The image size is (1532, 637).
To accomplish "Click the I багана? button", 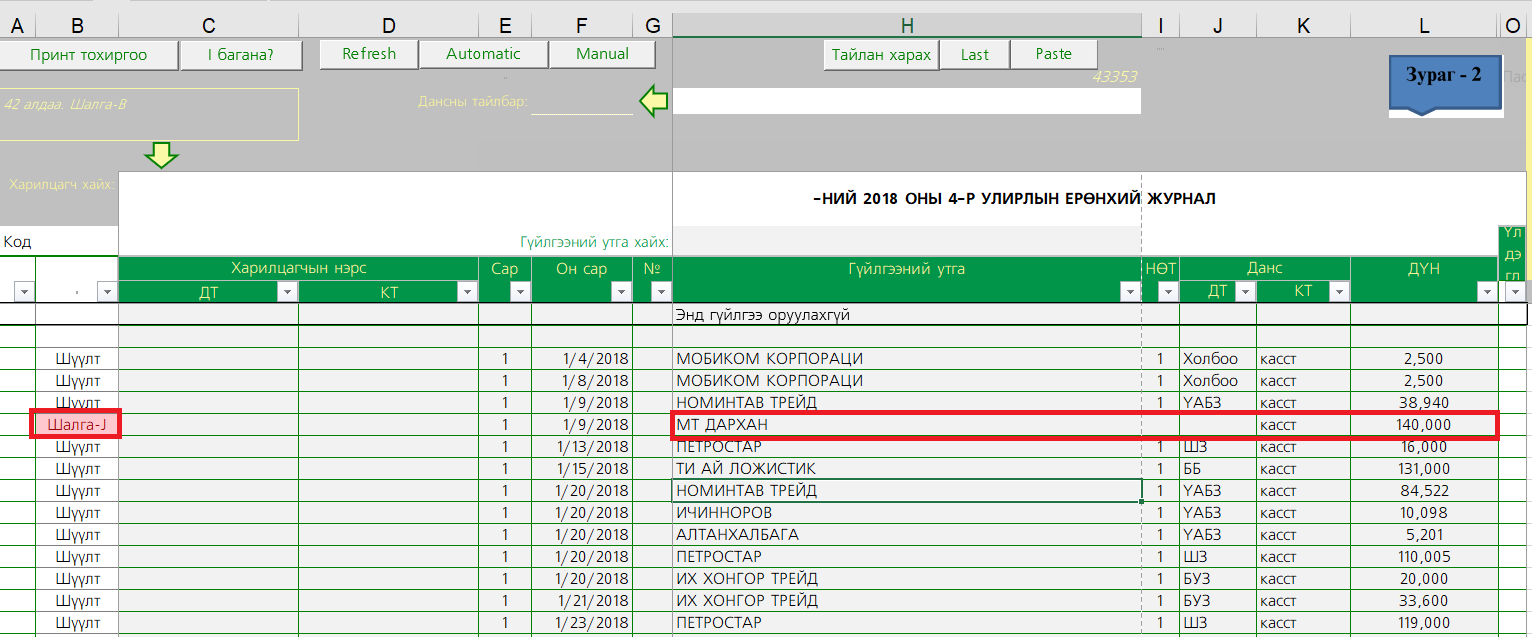I will click(x=241, y=55).
